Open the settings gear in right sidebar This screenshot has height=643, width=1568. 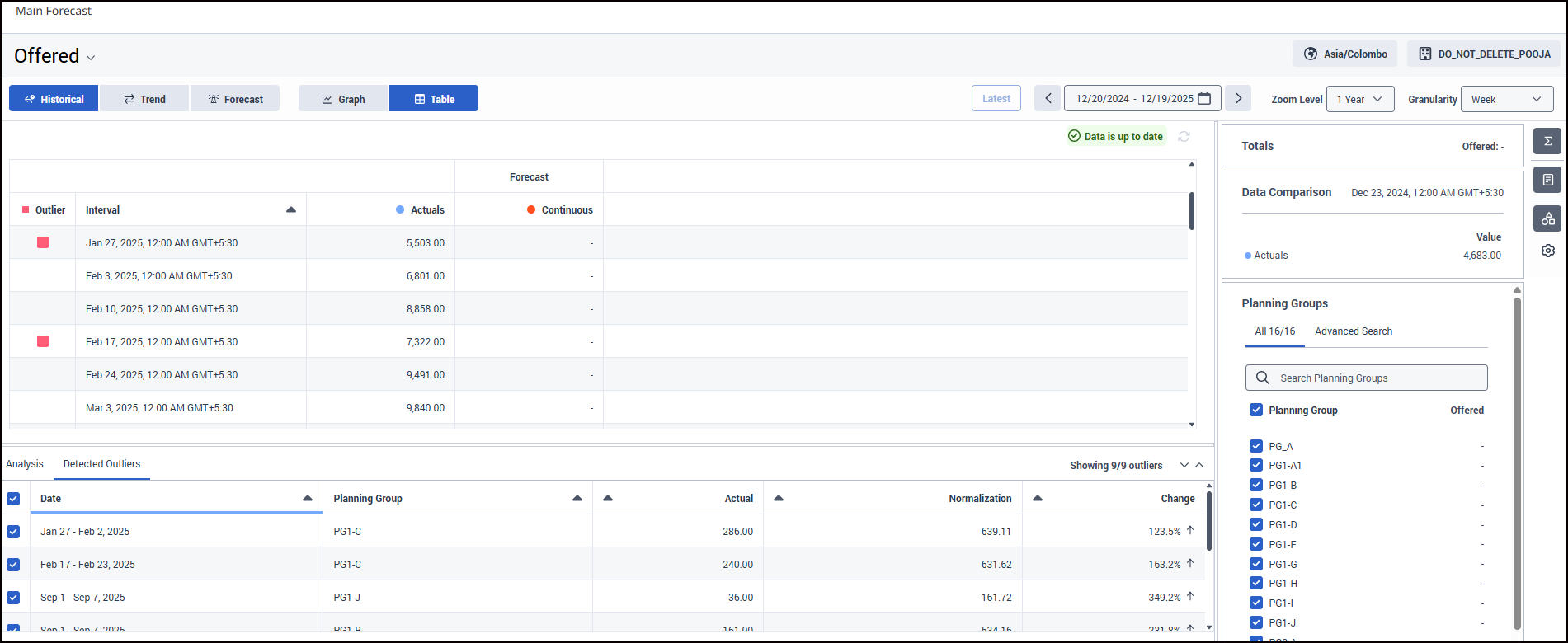point(1547,251)
